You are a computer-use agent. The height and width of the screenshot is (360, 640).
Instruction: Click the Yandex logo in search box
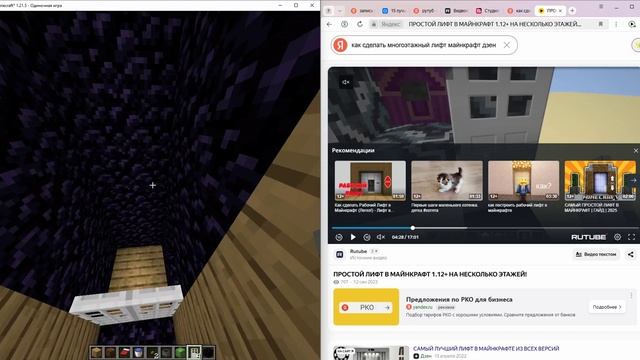tap(340, 45)
